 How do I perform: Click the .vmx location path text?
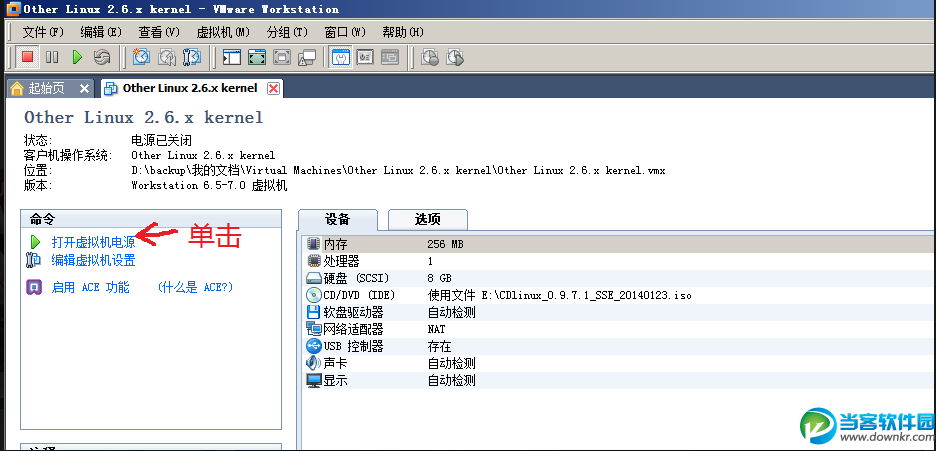(x=398, y=171)
